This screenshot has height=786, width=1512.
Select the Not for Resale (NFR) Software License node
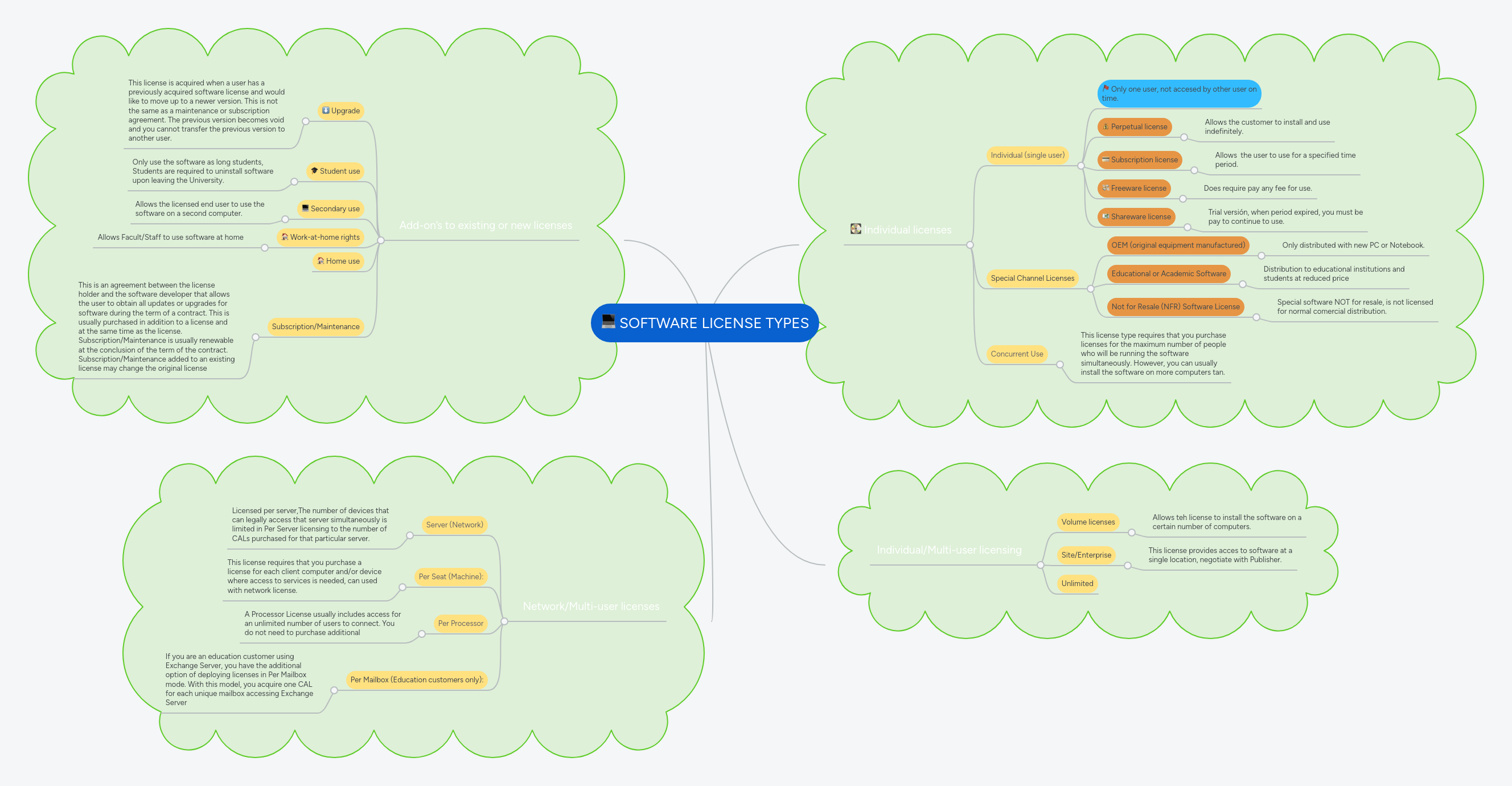[1176, 306]
